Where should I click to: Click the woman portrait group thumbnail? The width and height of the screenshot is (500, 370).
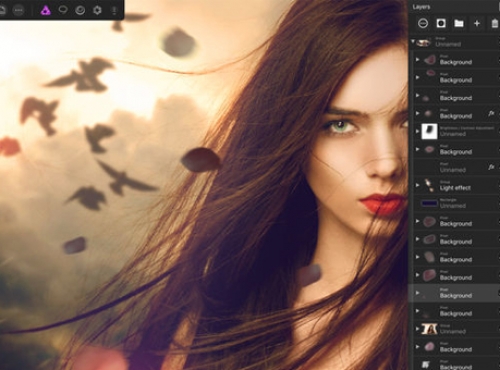point(429,329)
